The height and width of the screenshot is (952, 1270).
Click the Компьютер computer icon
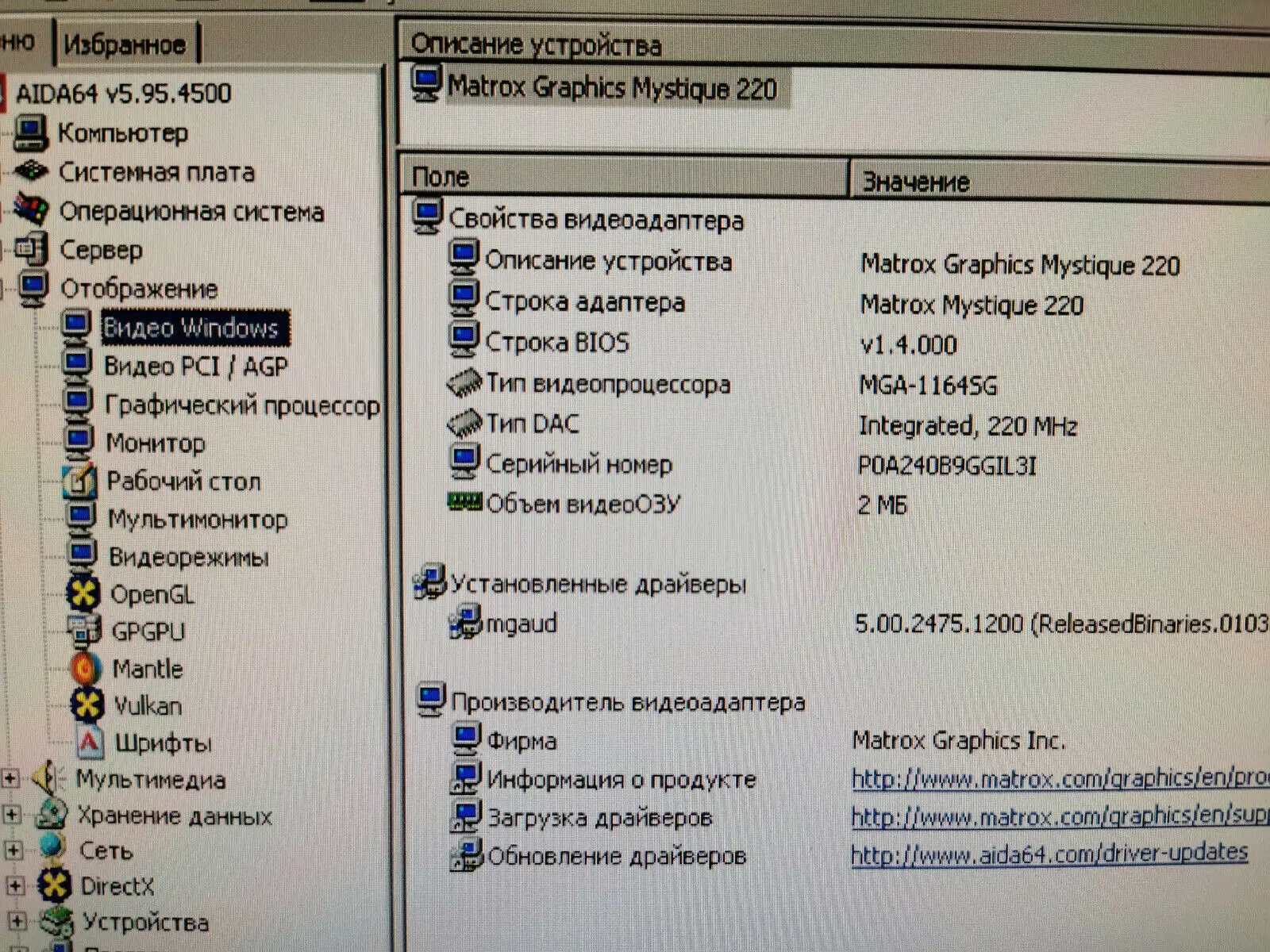tap(31, 132)
